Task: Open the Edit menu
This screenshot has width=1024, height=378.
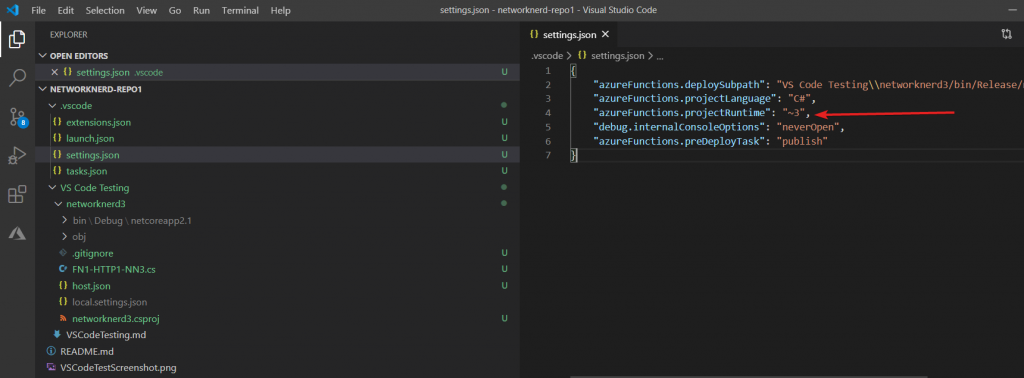Action: coord(65,10)
